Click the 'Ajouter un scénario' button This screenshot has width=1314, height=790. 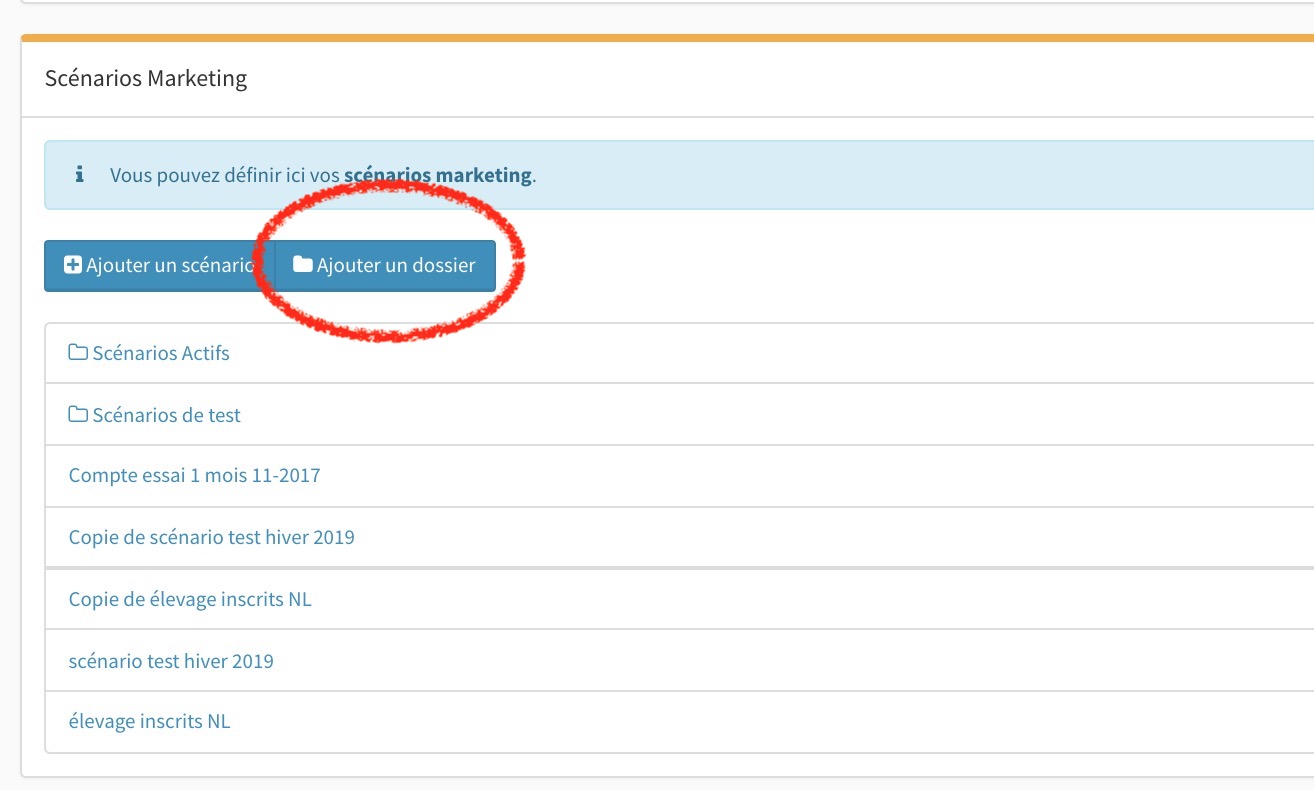(160, 266)
